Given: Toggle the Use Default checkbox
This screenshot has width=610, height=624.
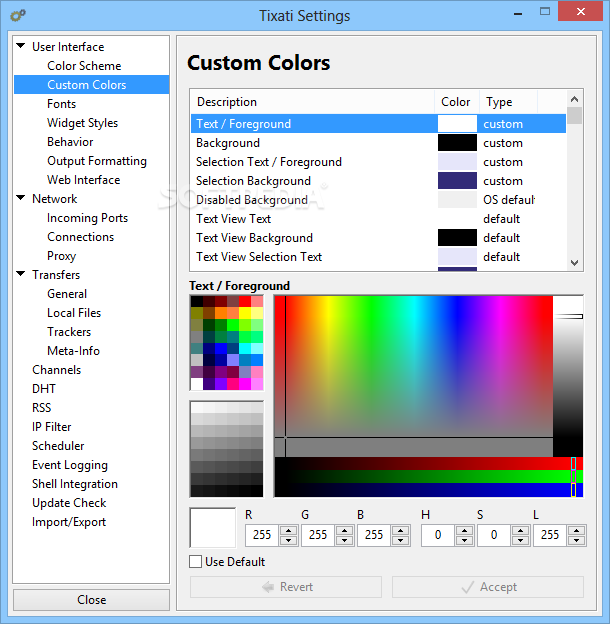Looking at the screenshot, I should click(195, 562).
